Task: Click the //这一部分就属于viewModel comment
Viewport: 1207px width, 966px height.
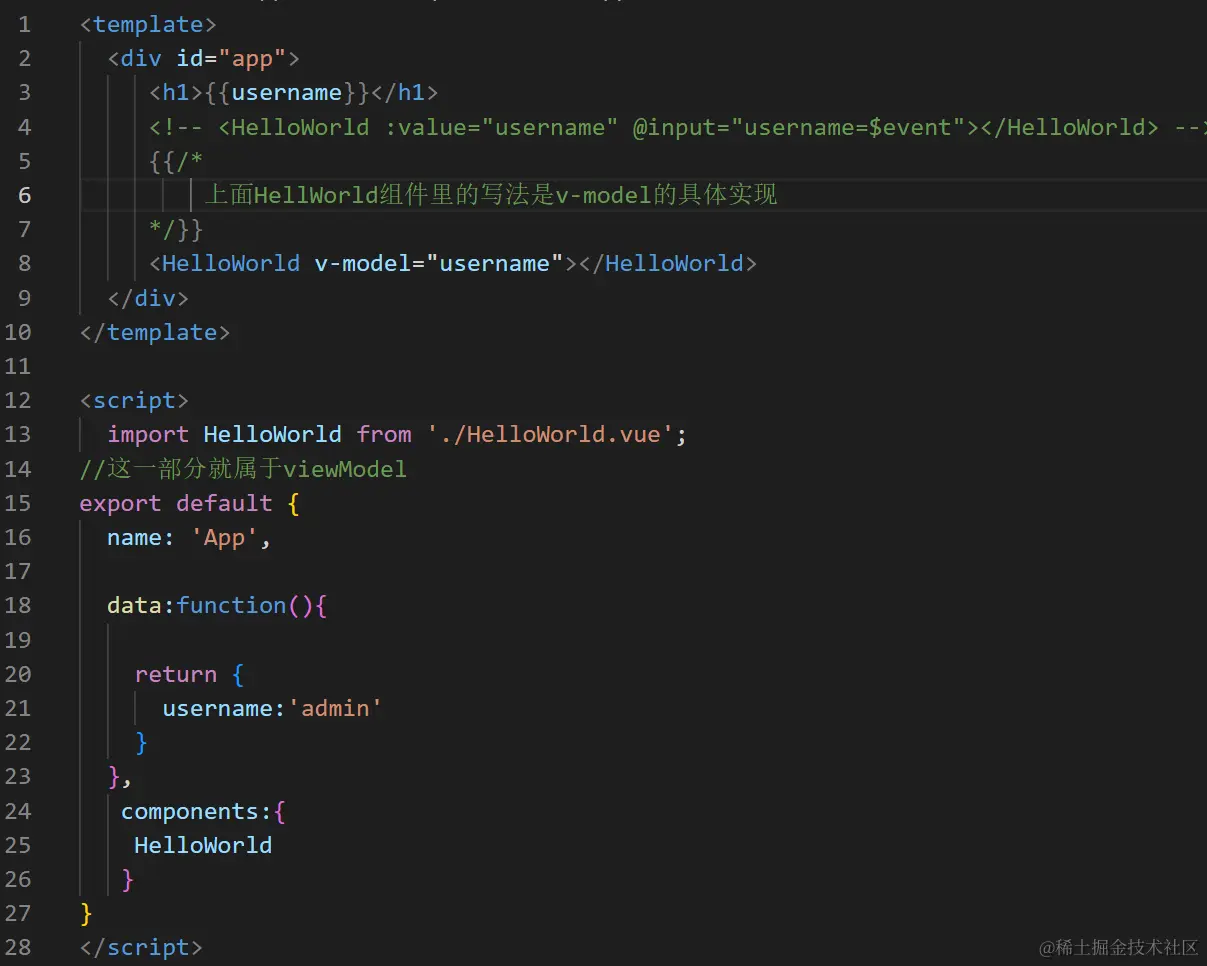Action: click(x=243, y=468)
